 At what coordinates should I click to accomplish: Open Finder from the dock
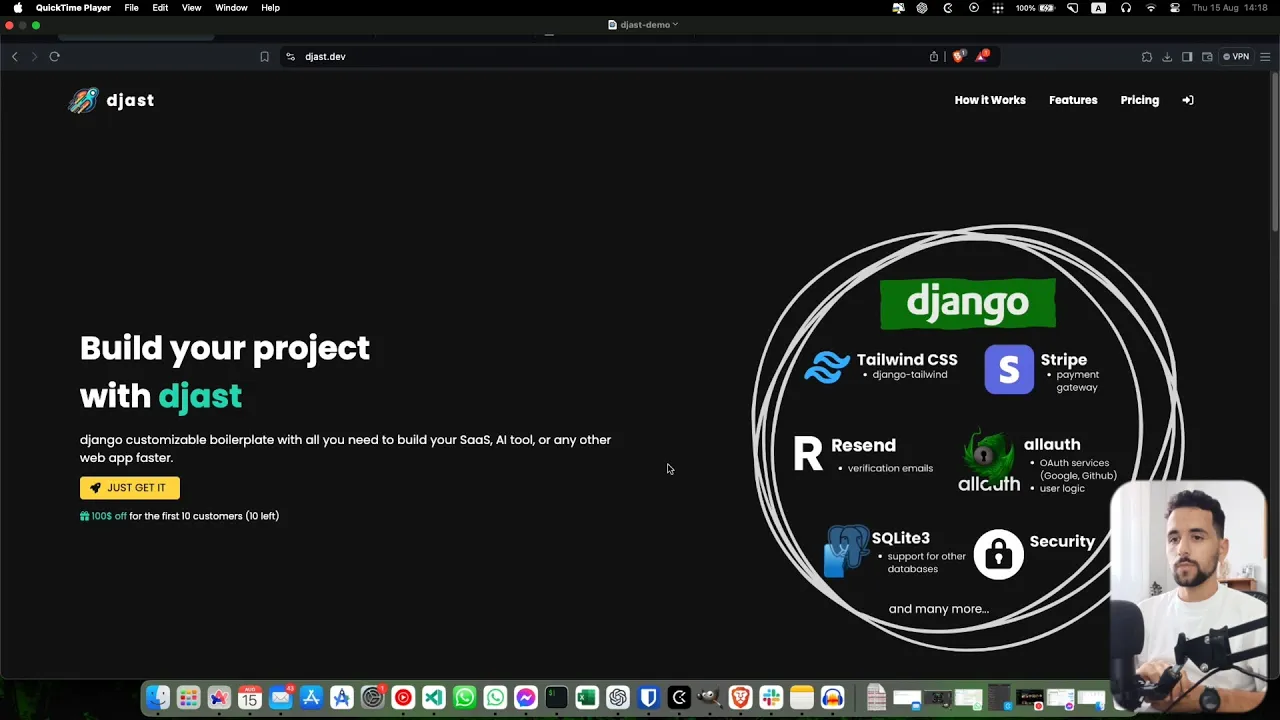(x=158, y=698)
